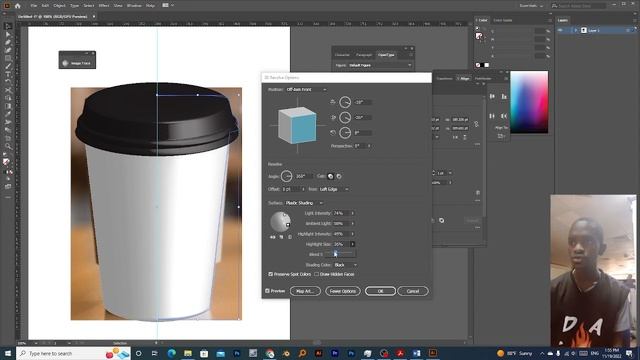Expand the Highlight Intensity slider arrow
The height and width of the screenshot is (360, 640).
click(353, 234)
